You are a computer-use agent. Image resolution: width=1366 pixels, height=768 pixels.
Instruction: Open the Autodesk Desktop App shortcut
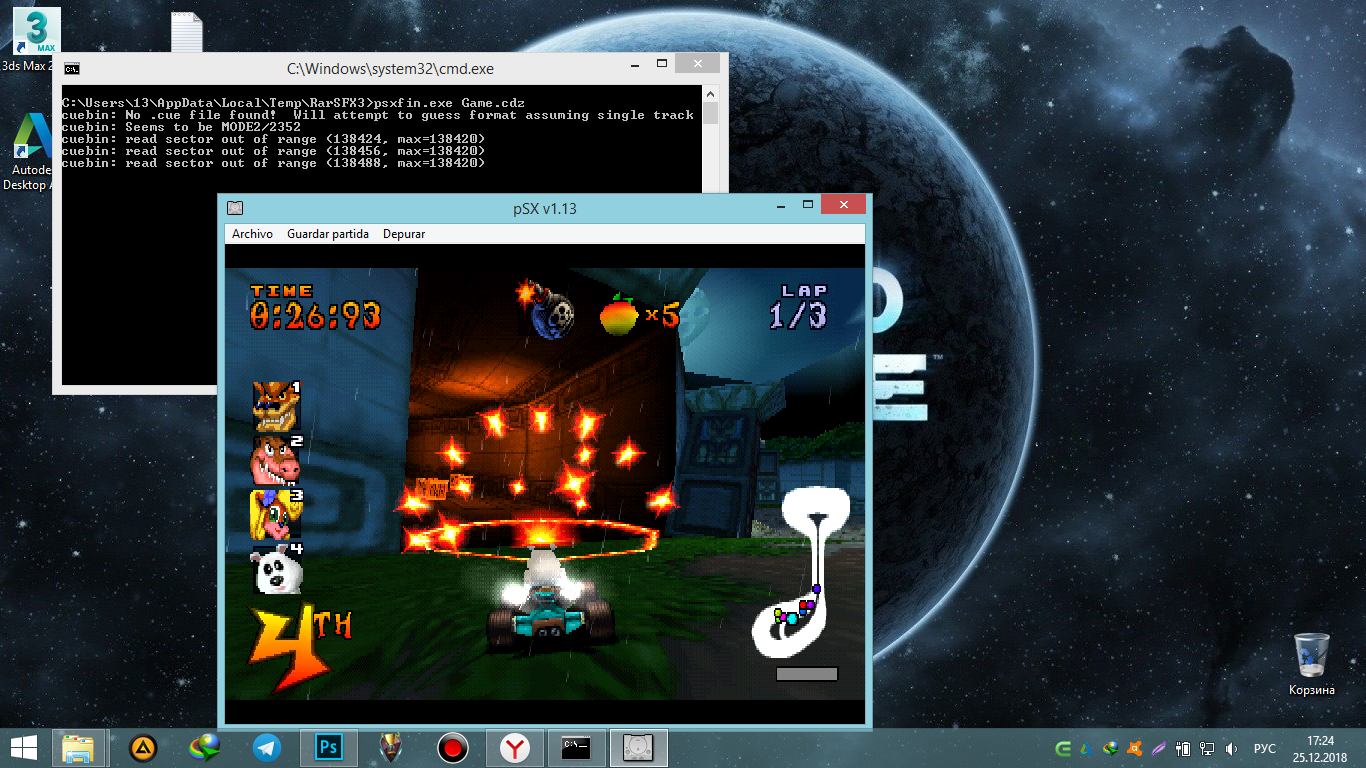(30, 151)
